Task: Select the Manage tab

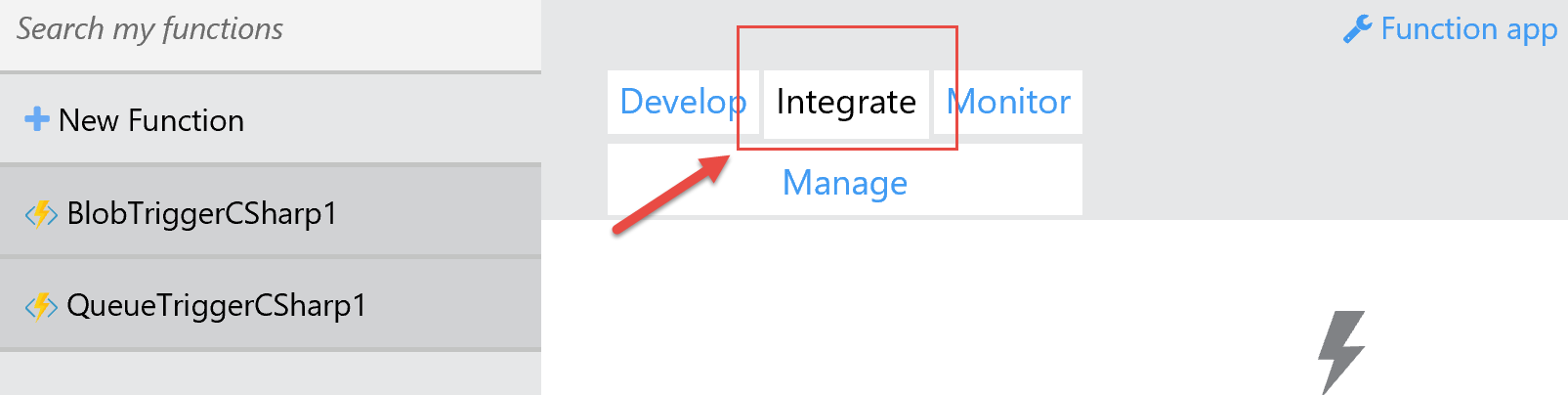Action: click(x=845, y=183)
